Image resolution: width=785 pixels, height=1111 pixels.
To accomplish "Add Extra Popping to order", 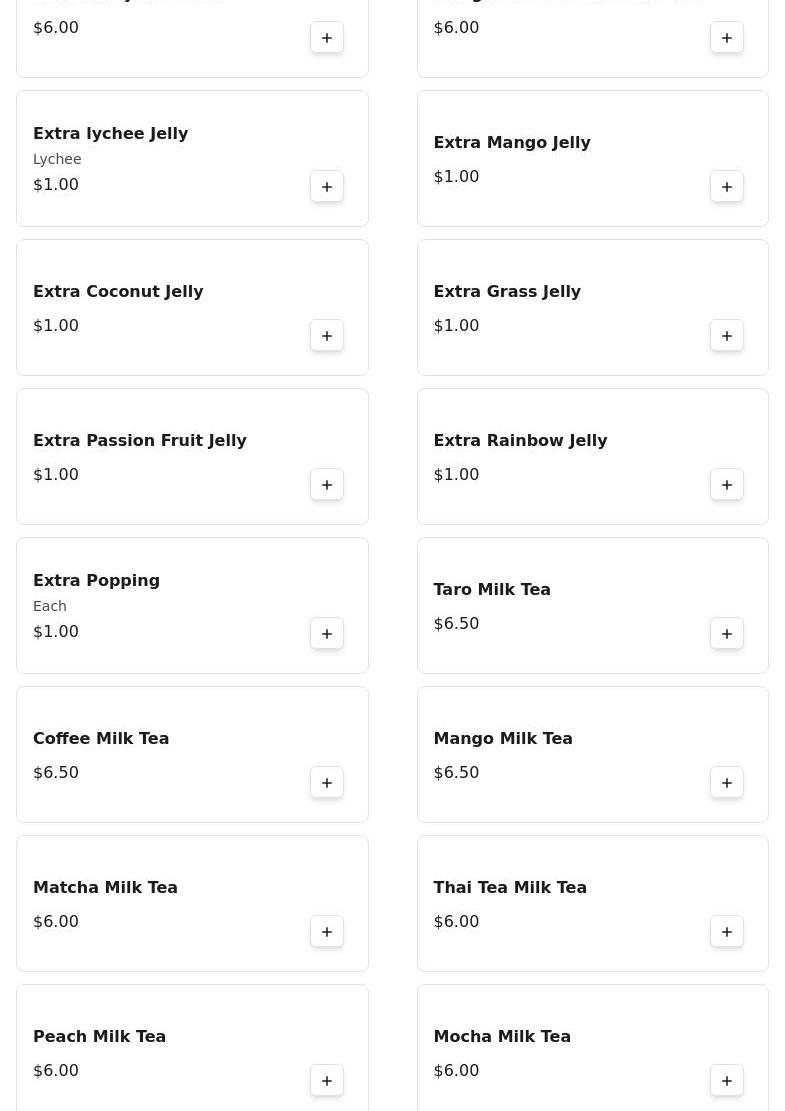I will click(327, 634).
